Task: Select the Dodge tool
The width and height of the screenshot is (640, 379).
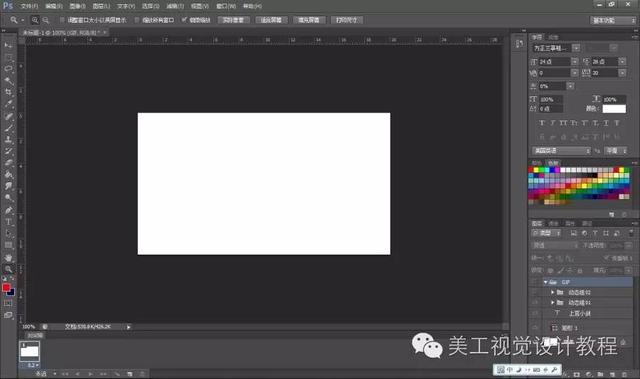Action: point(8,198)
